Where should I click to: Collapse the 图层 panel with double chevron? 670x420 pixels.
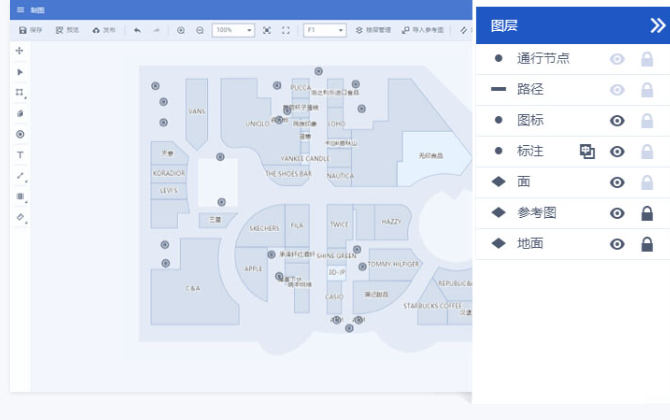(657, 26)
